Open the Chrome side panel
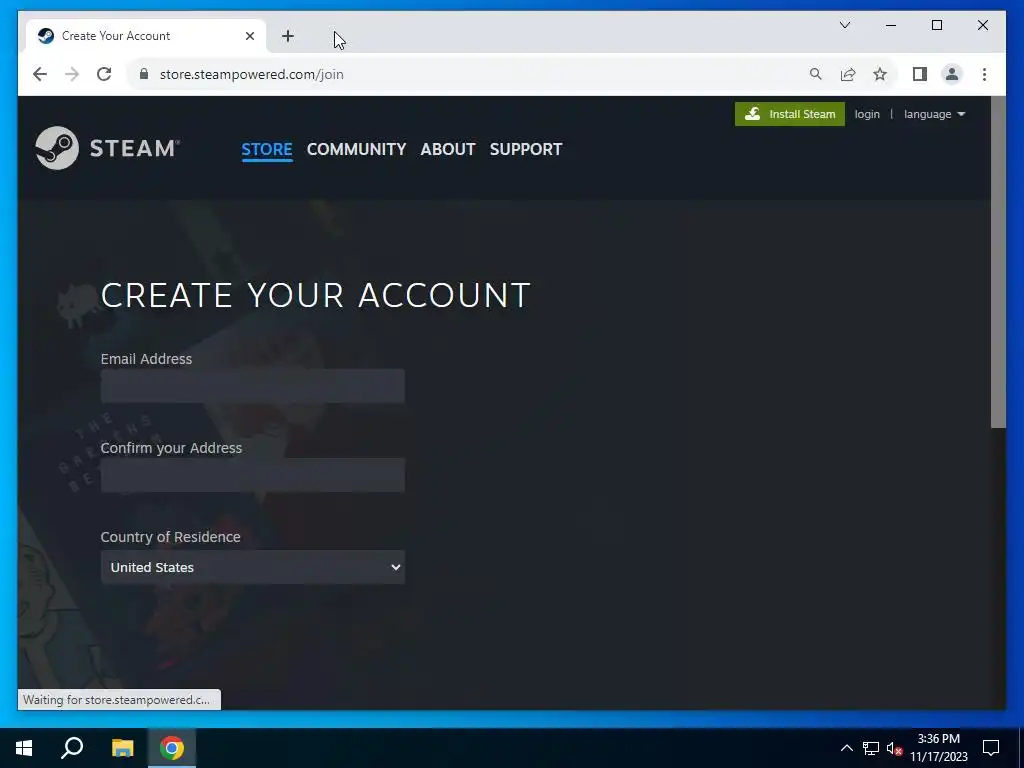The image size is (1024, 768). [920, 74]
